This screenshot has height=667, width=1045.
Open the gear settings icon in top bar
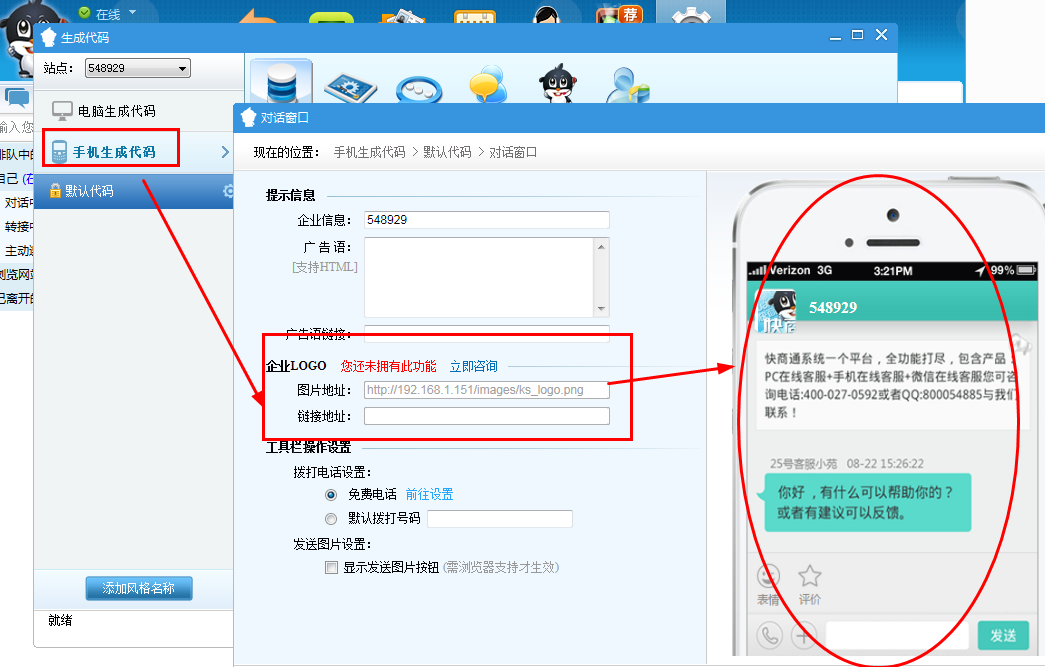point(690,19)
